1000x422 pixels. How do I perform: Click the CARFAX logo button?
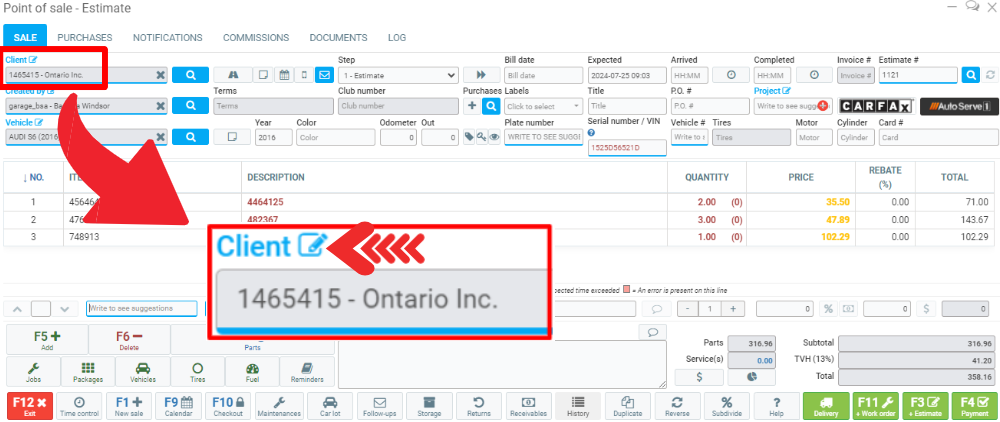pos(875,106)
